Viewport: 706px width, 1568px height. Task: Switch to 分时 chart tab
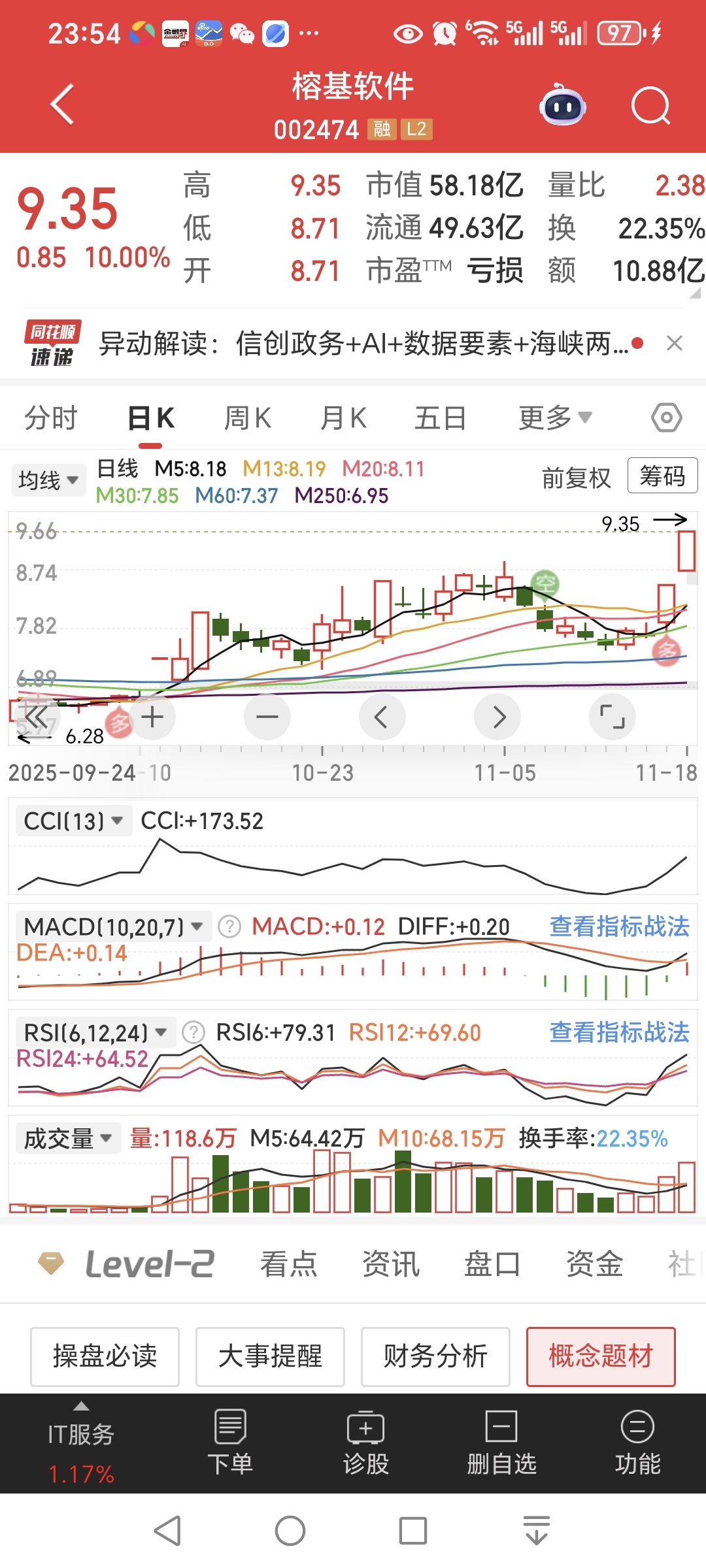tap(51, 417)
